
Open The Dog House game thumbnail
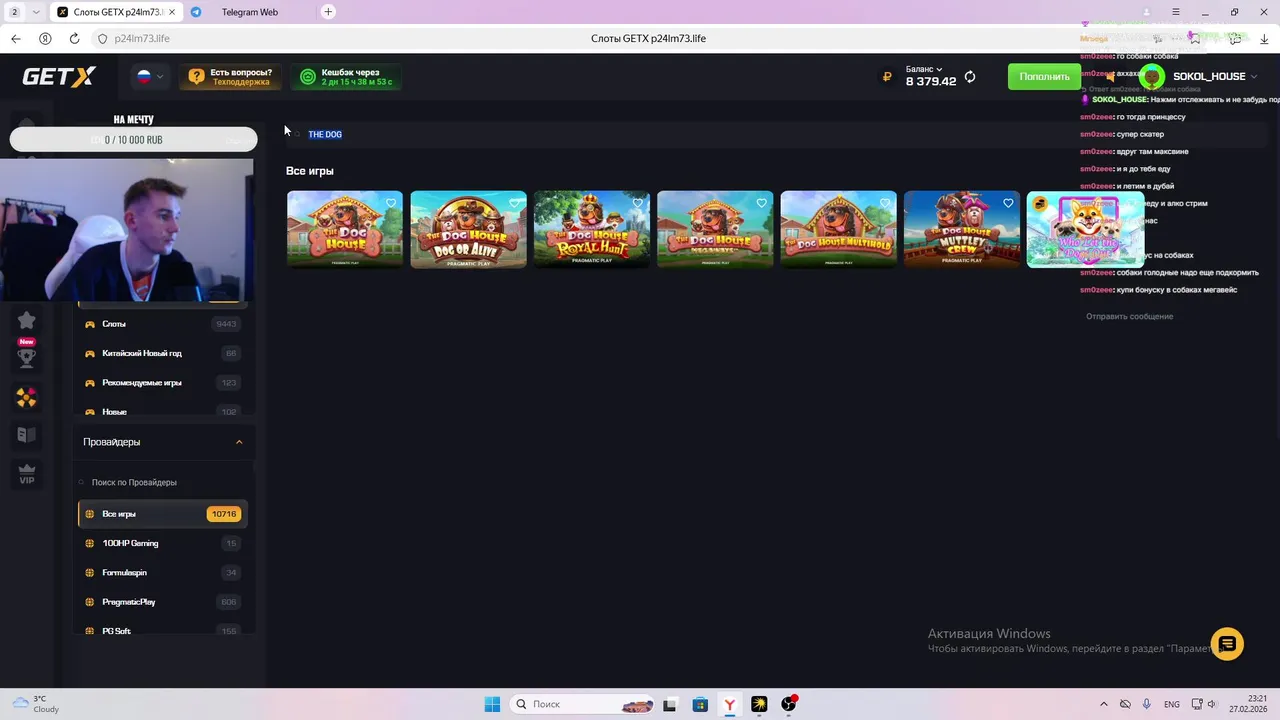[x=345, y=229]
